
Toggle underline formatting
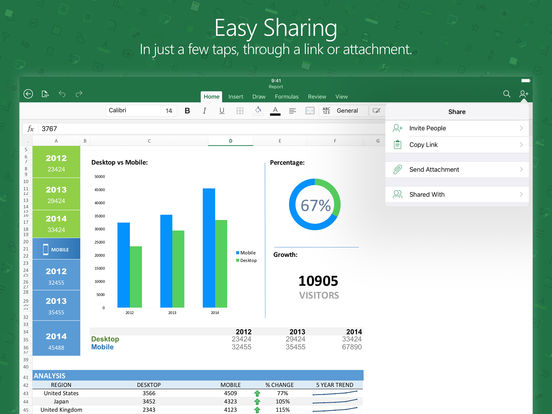(x=222, y=111)
